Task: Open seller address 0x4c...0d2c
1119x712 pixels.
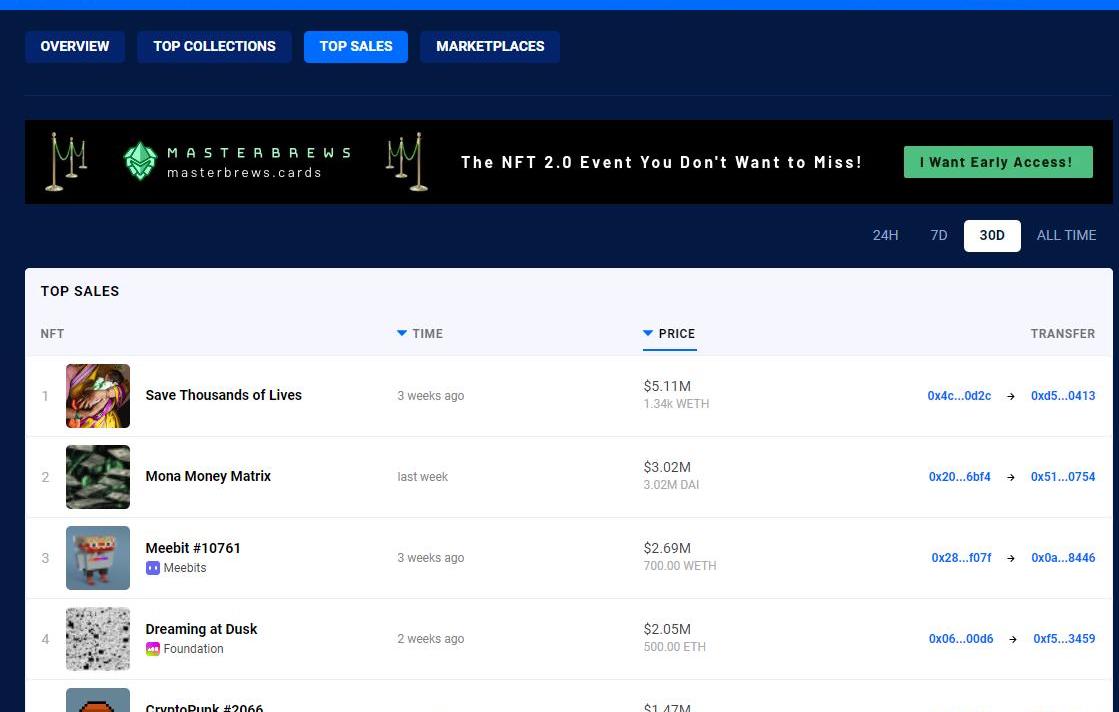Action: (x=959, y=396)
